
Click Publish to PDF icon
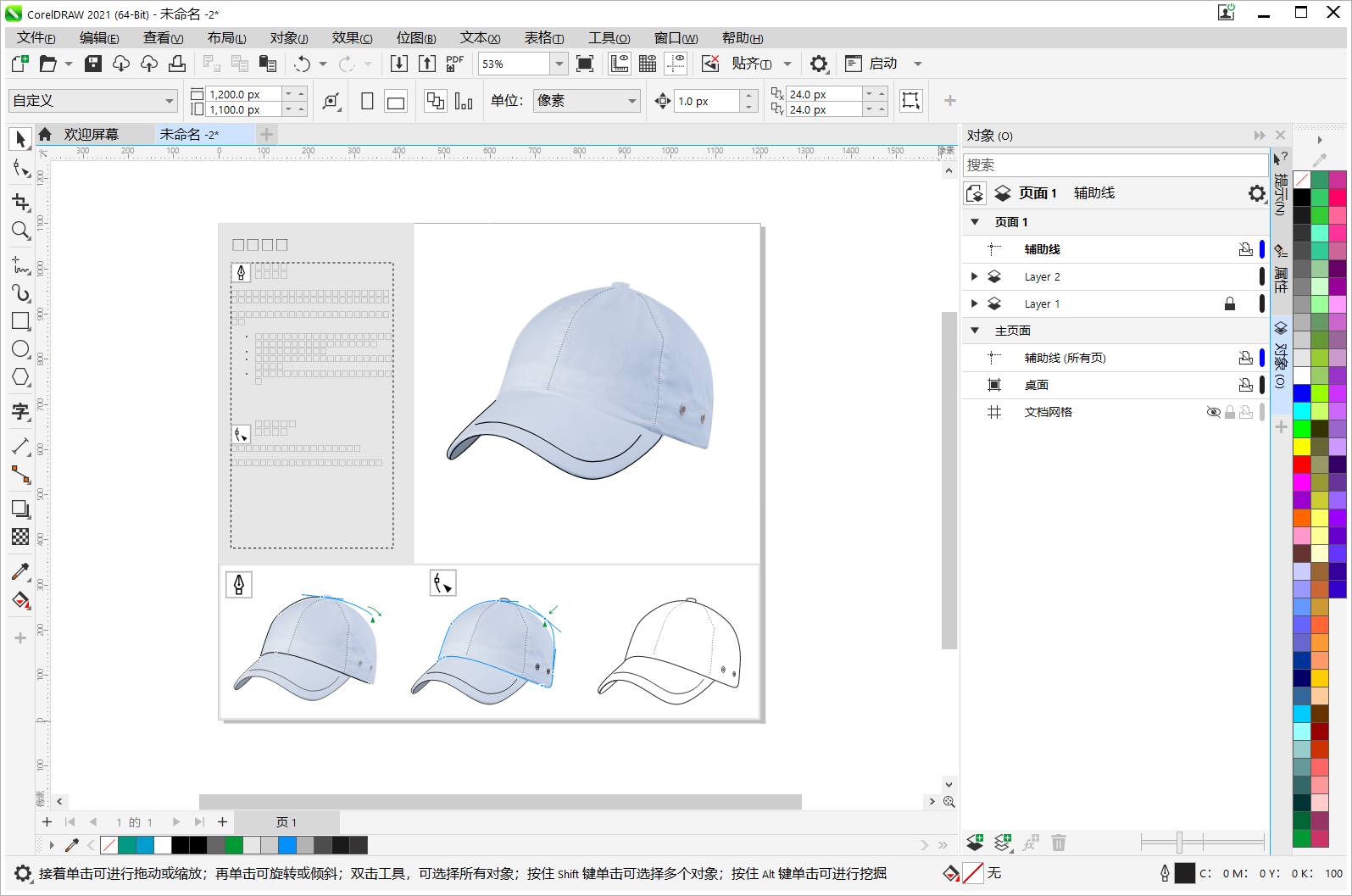click(455, 64)
